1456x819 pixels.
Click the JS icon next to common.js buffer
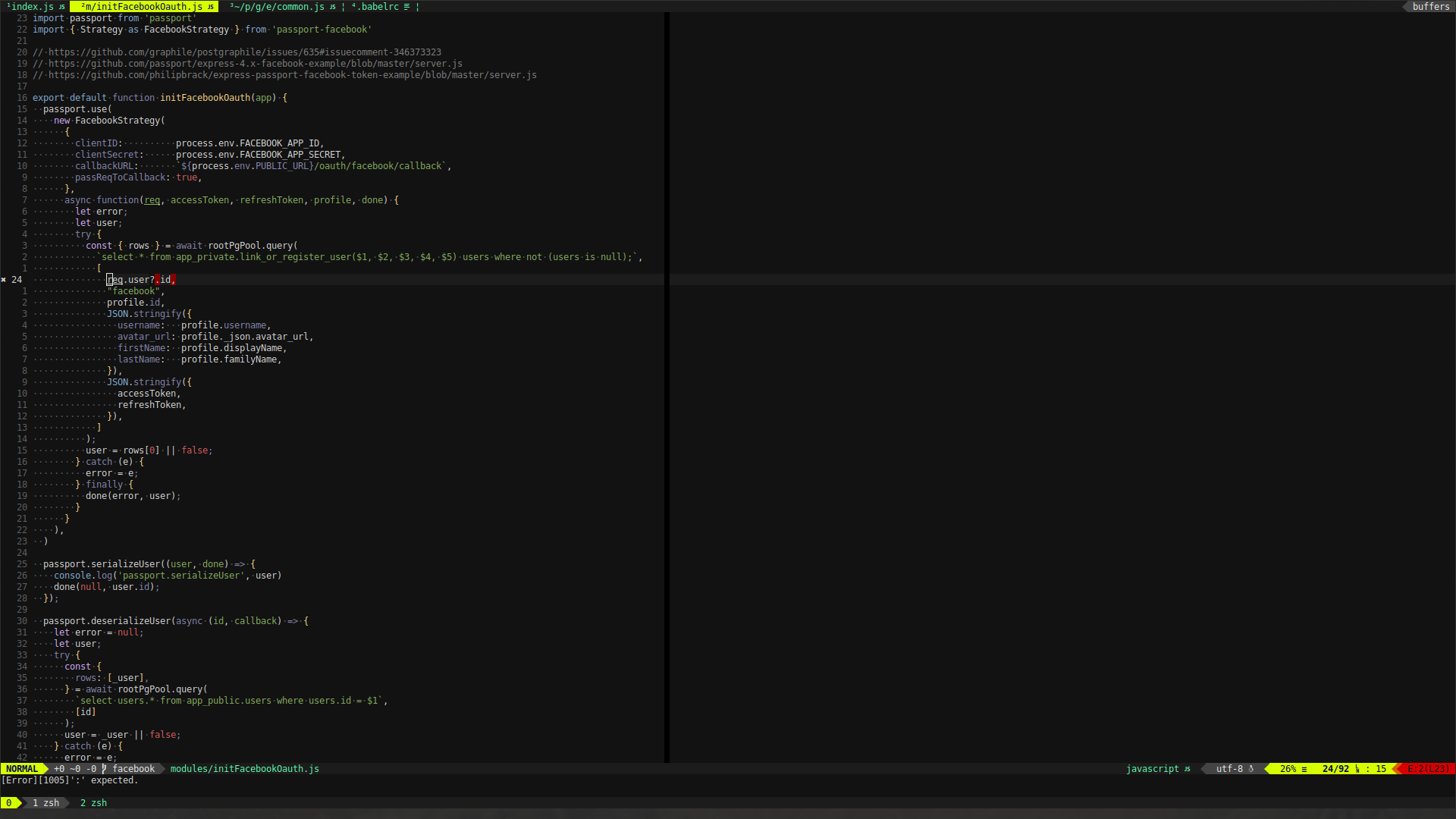(331, 7)
